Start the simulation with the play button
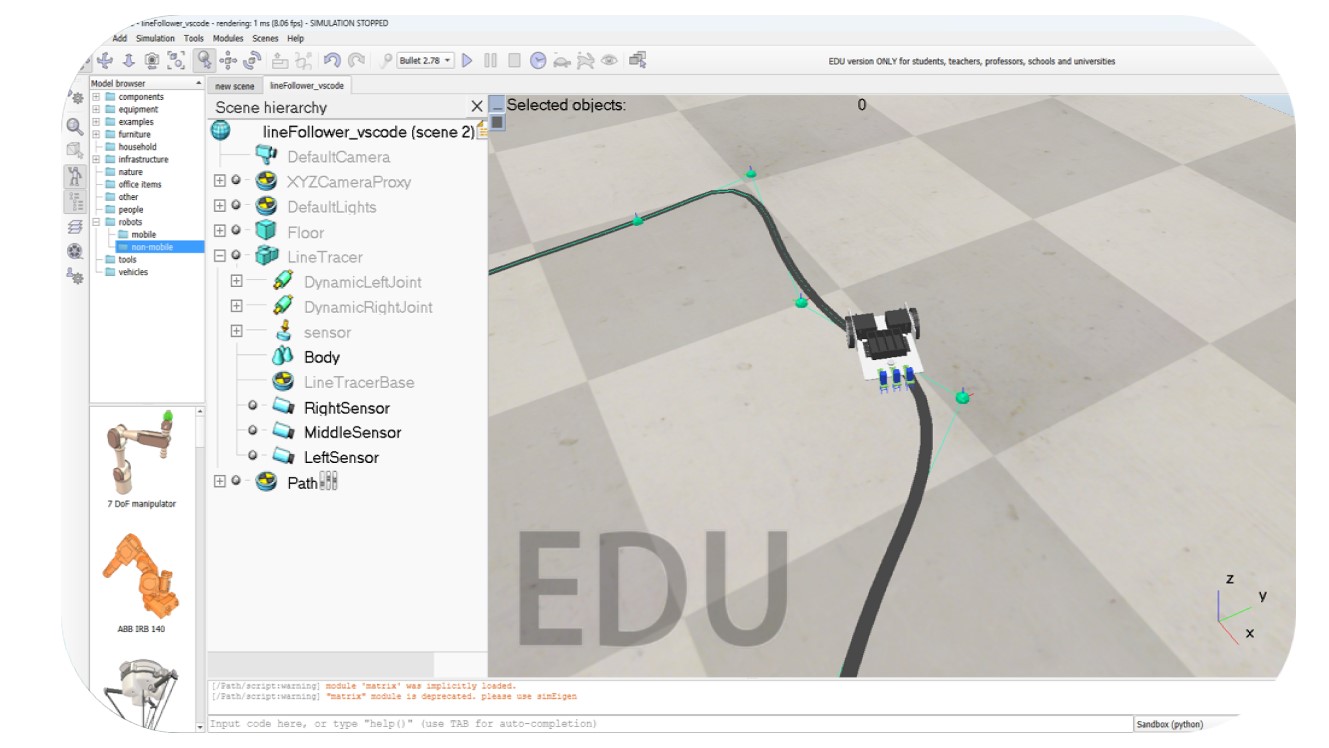 pos(467,61)
